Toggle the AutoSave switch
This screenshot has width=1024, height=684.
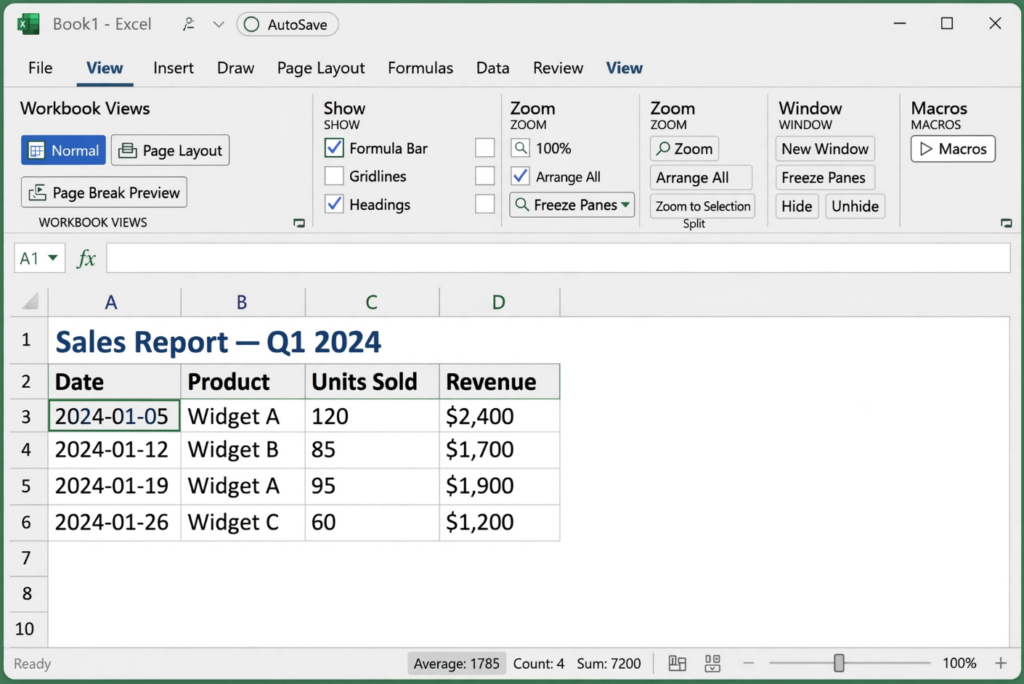287,24
